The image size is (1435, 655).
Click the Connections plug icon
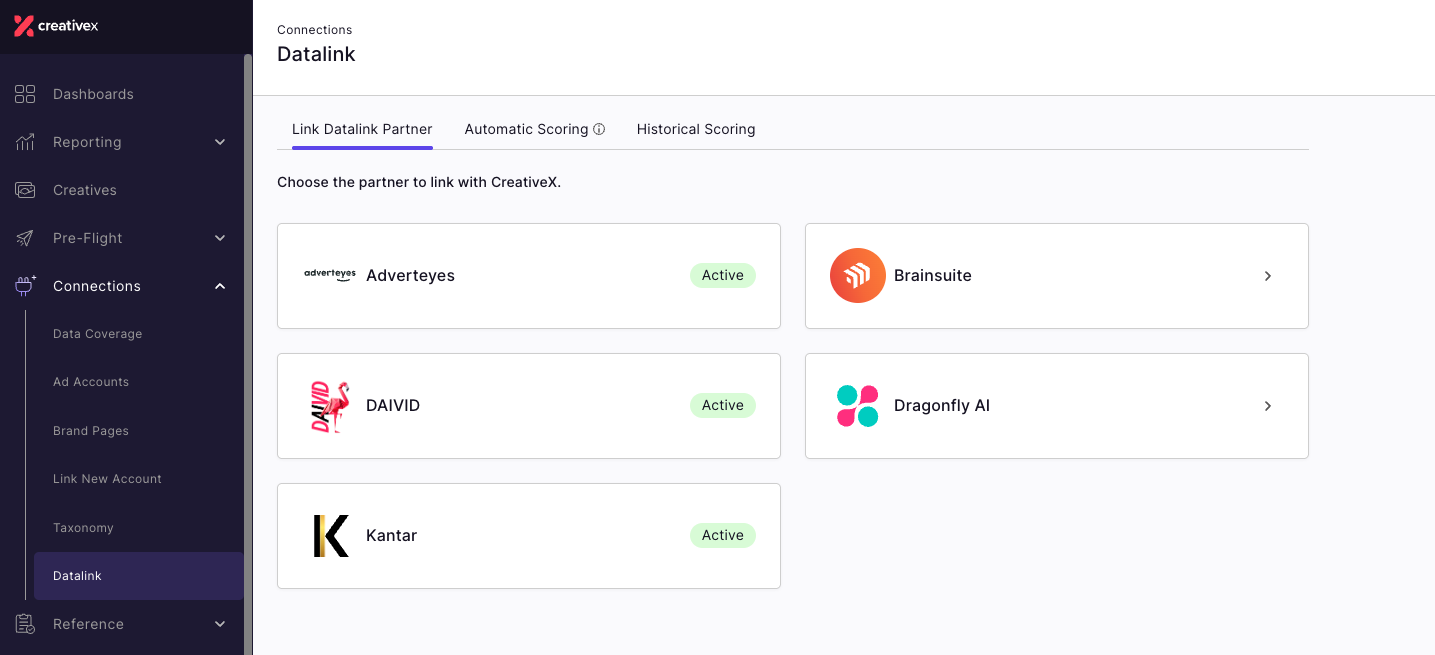25,286
